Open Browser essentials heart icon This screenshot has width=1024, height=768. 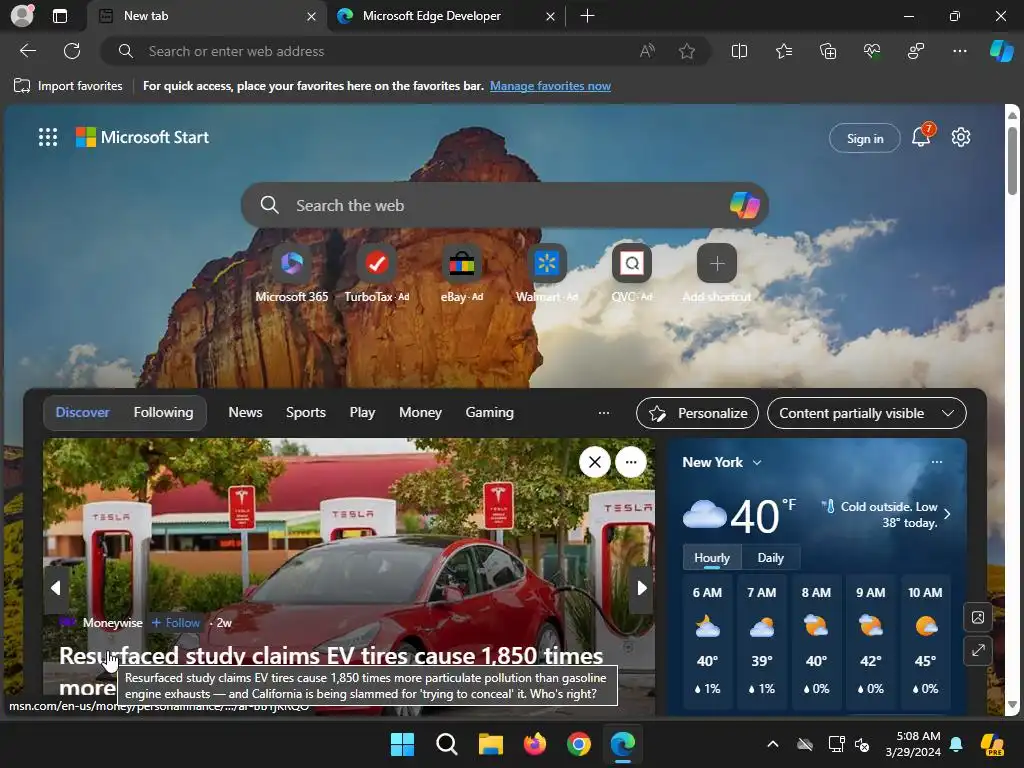[x=872, y=51]
